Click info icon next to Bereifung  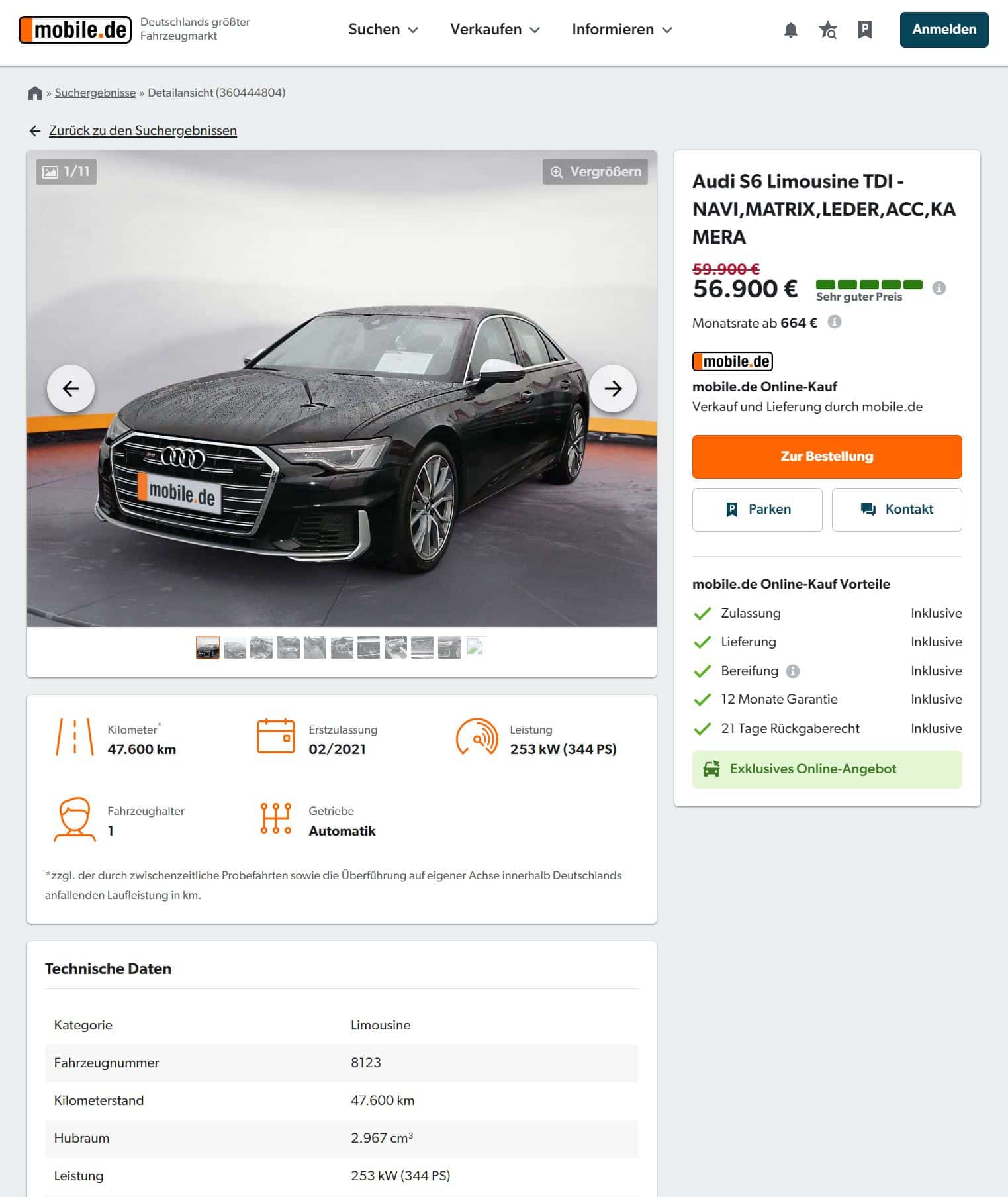(793, 671)
